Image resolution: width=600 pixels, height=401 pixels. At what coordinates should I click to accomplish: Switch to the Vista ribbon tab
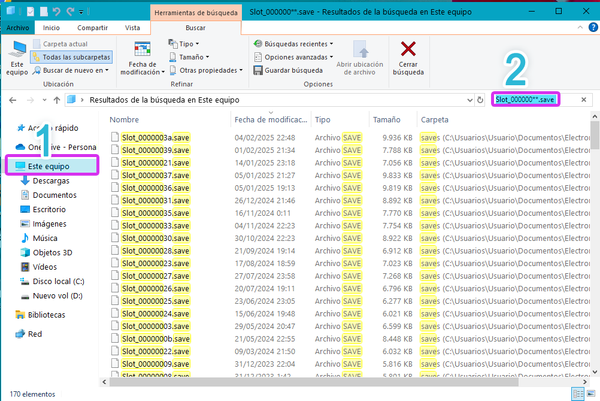132,28
